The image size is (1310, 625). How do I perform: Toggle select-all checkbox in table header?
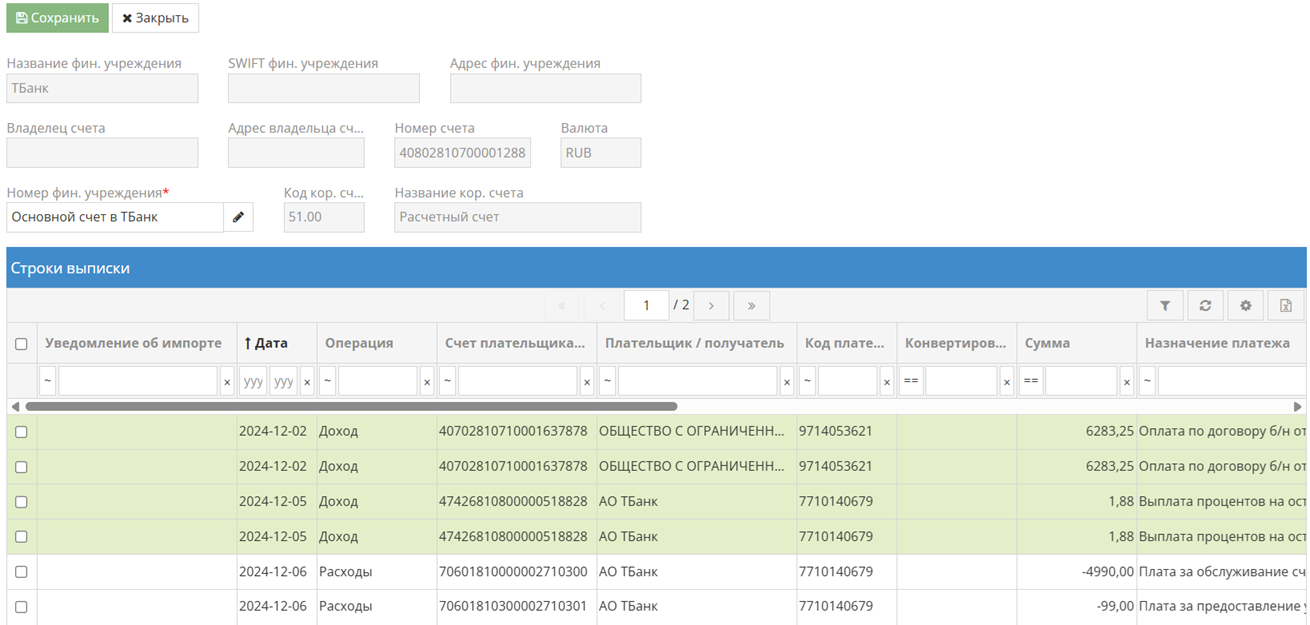pyautogui.click(x=21, y=344)
